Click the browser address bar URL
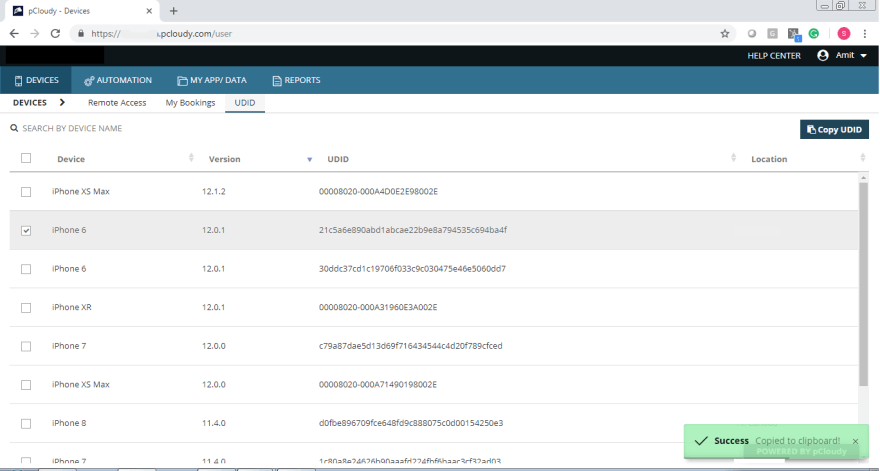Image resolution: width=880 pixels, height=471 pixels. (162, 34)
